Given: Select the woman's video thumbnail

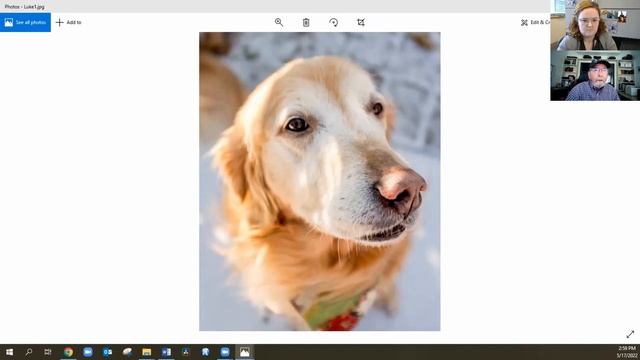Looking at the screenshot, I should coord(595,25).
